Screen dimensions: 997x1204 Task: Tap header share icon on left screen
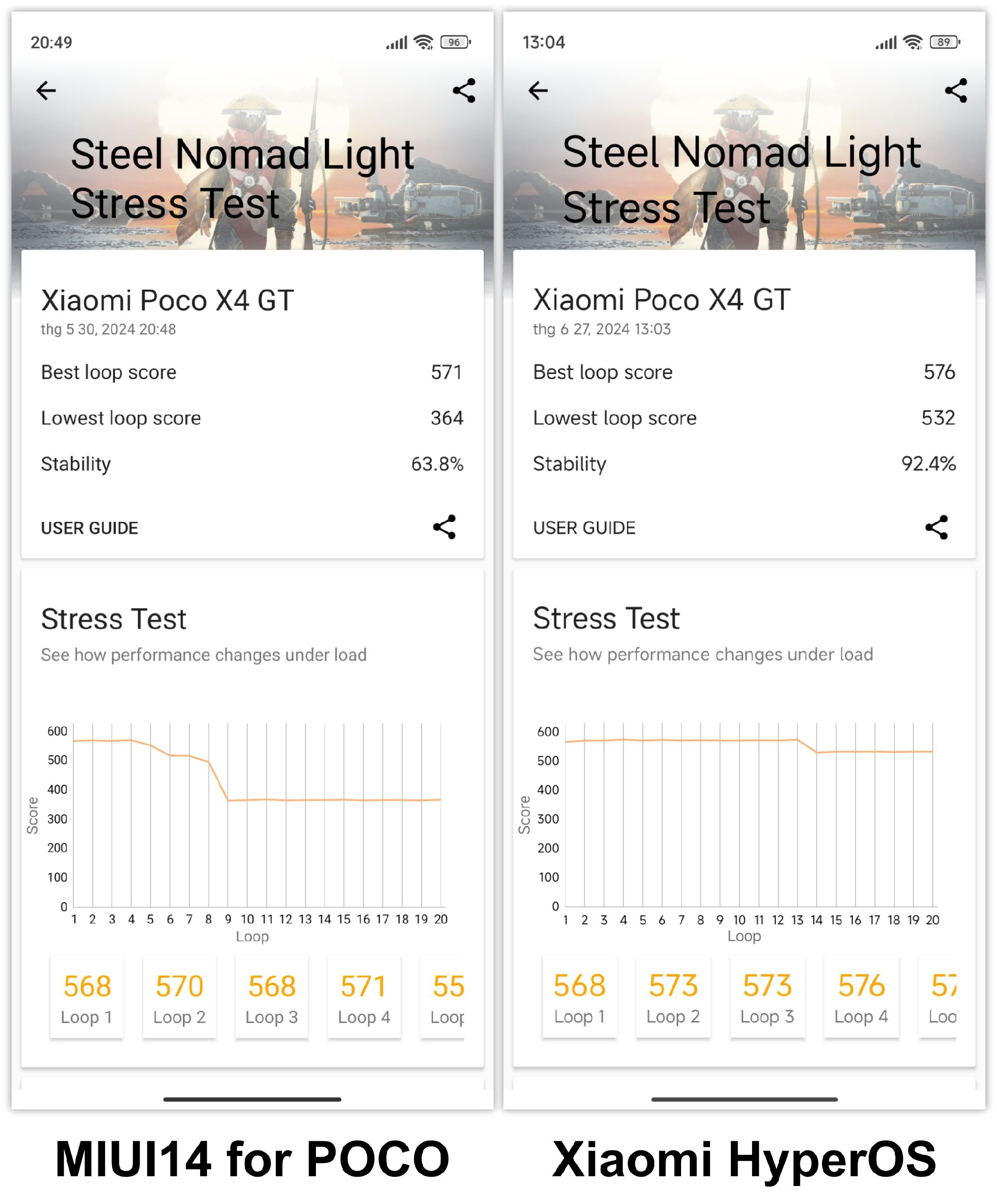(x=464, y=90)
